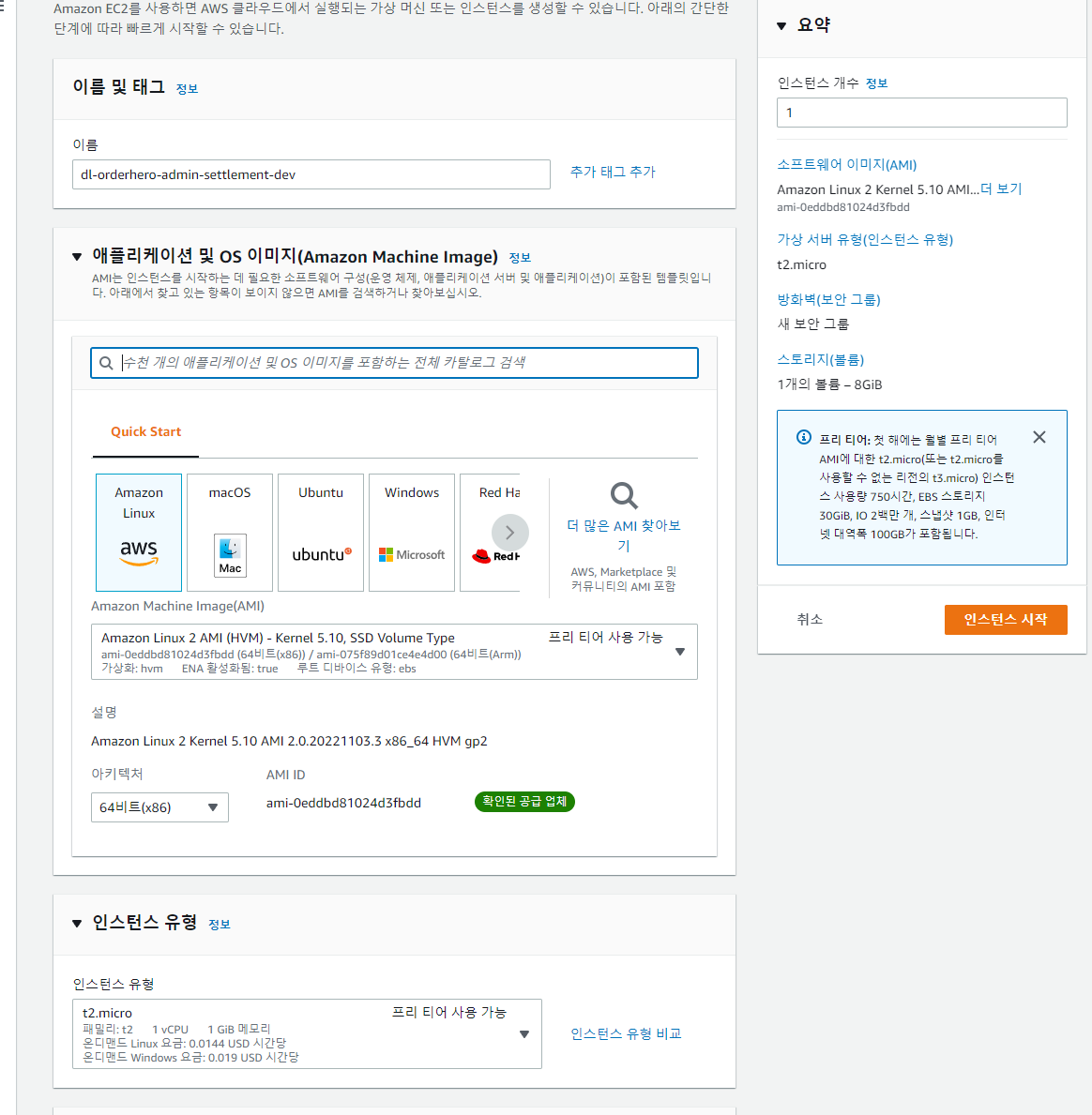1092x1115 pixels.
Task: Choose the Windows Microsoft AMI tile
Action: [x=412, y=533]
